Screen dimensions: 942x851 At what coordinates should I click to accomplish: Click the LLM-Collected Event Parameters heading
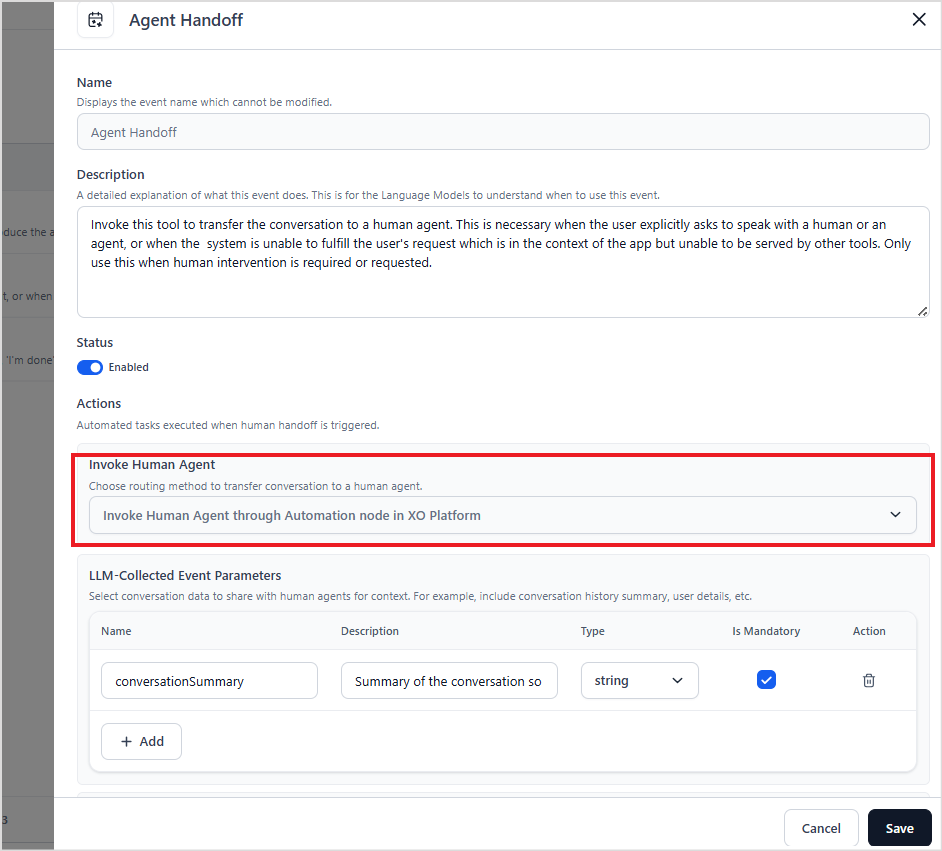click(x=185, y=575)
